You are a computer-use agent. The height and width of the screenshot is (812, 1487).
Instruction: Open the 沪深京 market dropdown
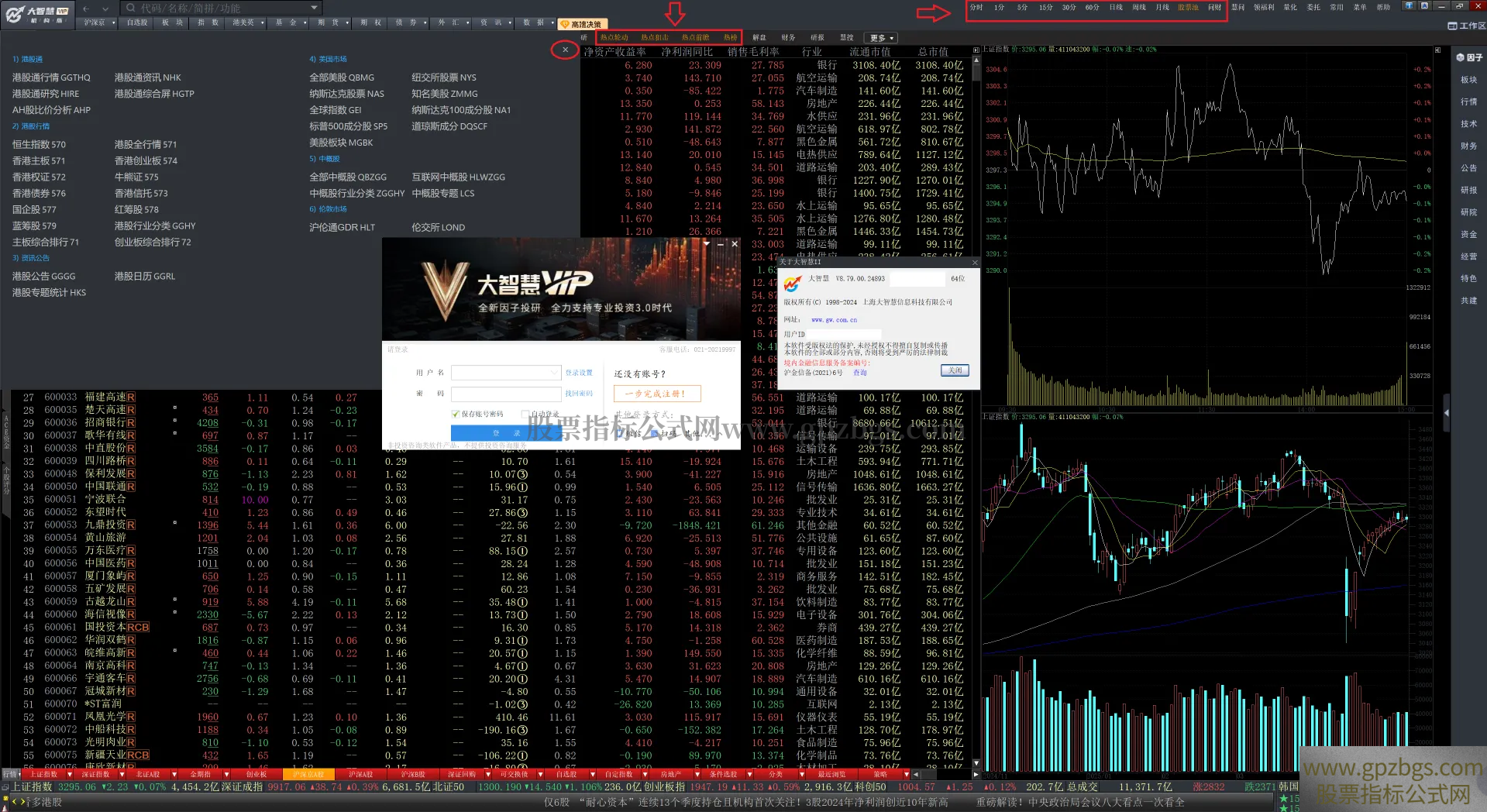98,22
